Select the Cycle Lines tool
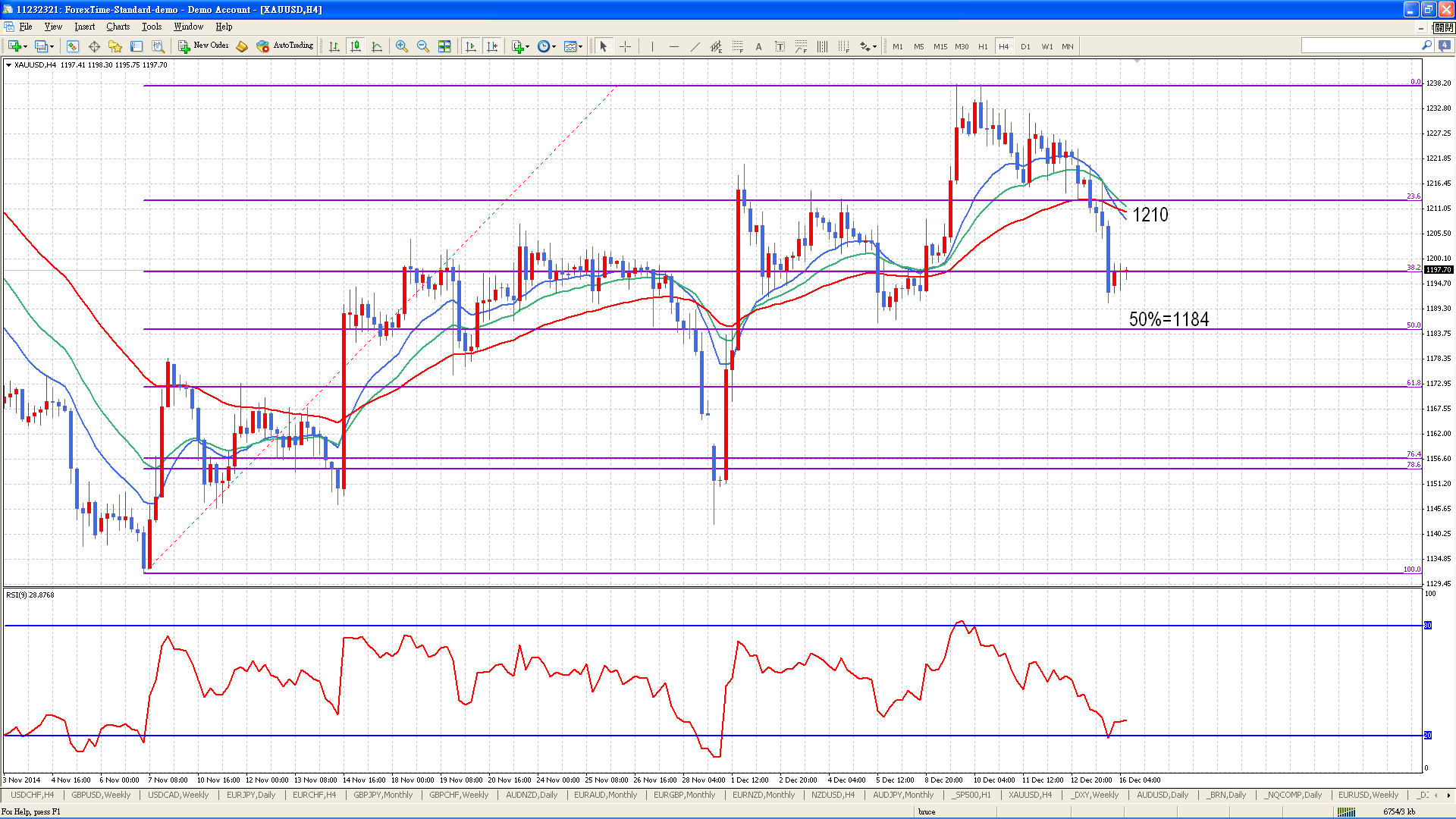The height and width of the screenshot is (819, 1456). [x=822, y=46]
